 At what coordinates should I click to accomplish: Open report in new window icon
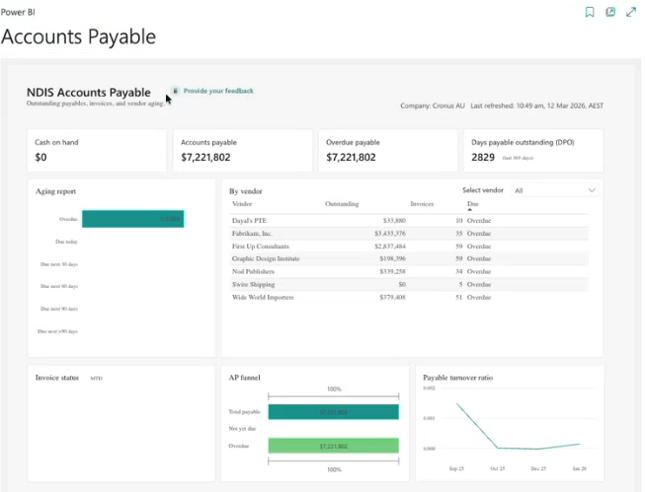pos(610,12)
